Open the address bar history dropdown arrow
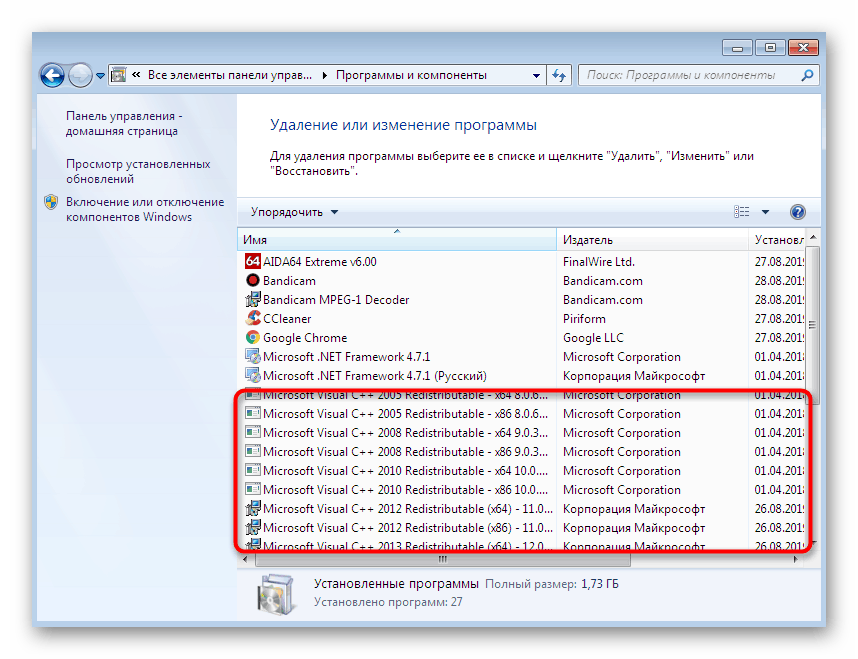This screenshot has width=858, height=659. pos(536,76)
